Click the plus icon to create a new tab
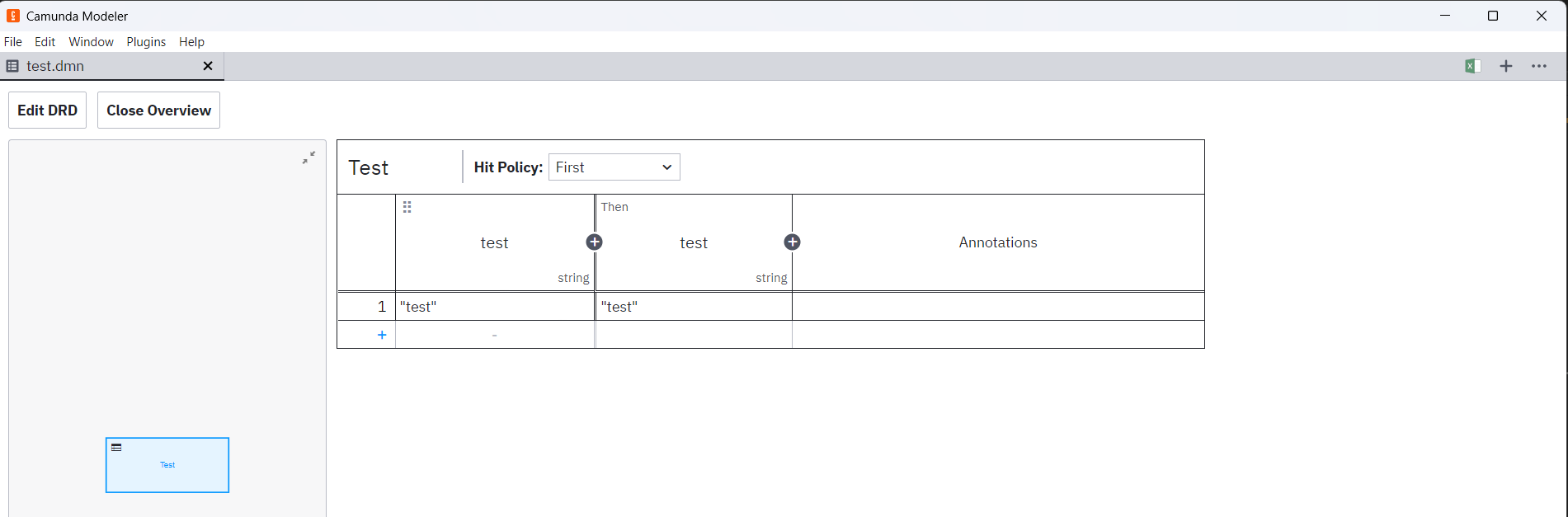 pos(1506,66)
